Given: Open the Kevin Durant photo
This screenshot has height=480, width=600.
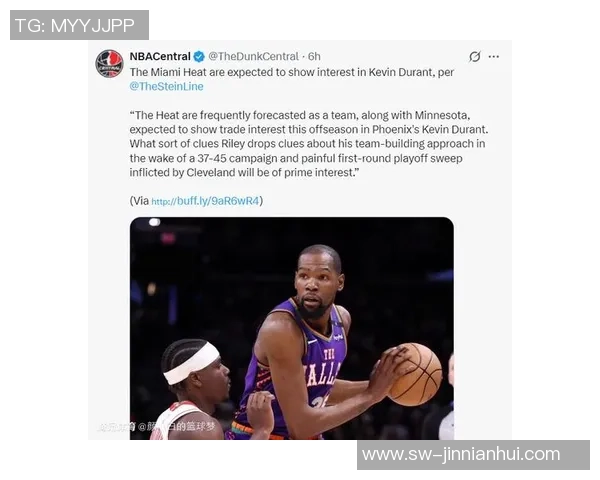Looking at the screenshot, I should point(292,328).
